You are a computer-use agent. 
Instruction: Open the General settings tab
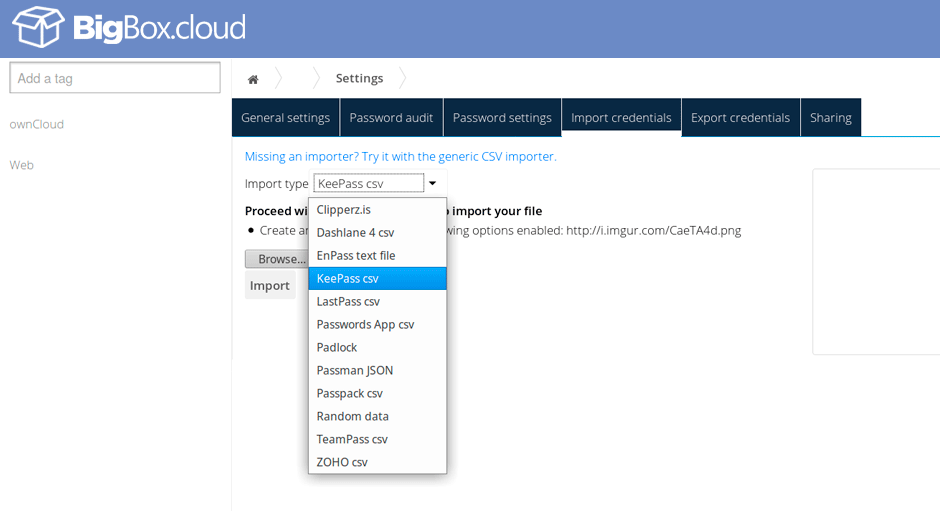tap(285, 118)
